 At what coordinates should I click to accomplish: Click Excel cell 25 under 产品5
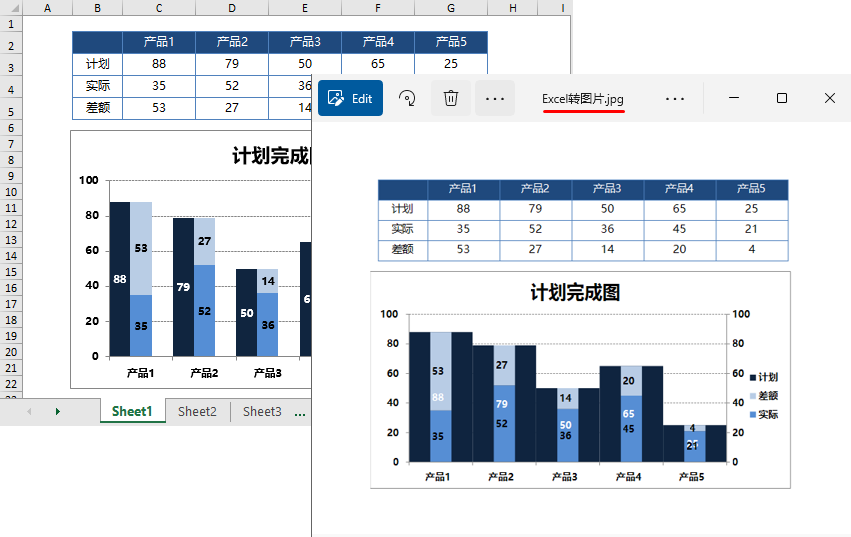451,64
